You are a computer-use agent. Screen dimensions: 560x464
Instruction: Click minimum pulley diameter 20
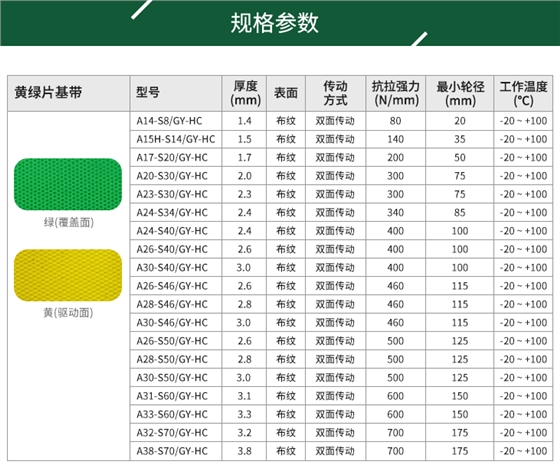tap(460, 121)
